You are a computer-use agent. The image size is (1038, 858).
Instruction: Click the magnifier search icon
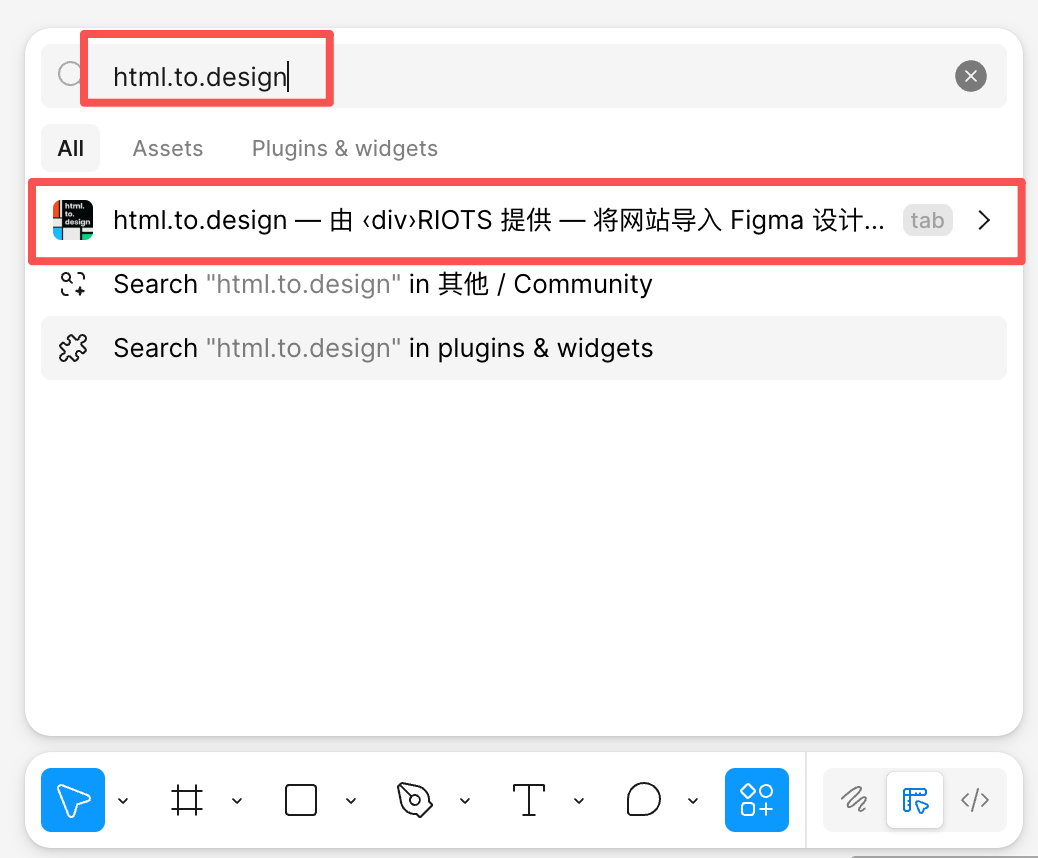pos(69,74)
